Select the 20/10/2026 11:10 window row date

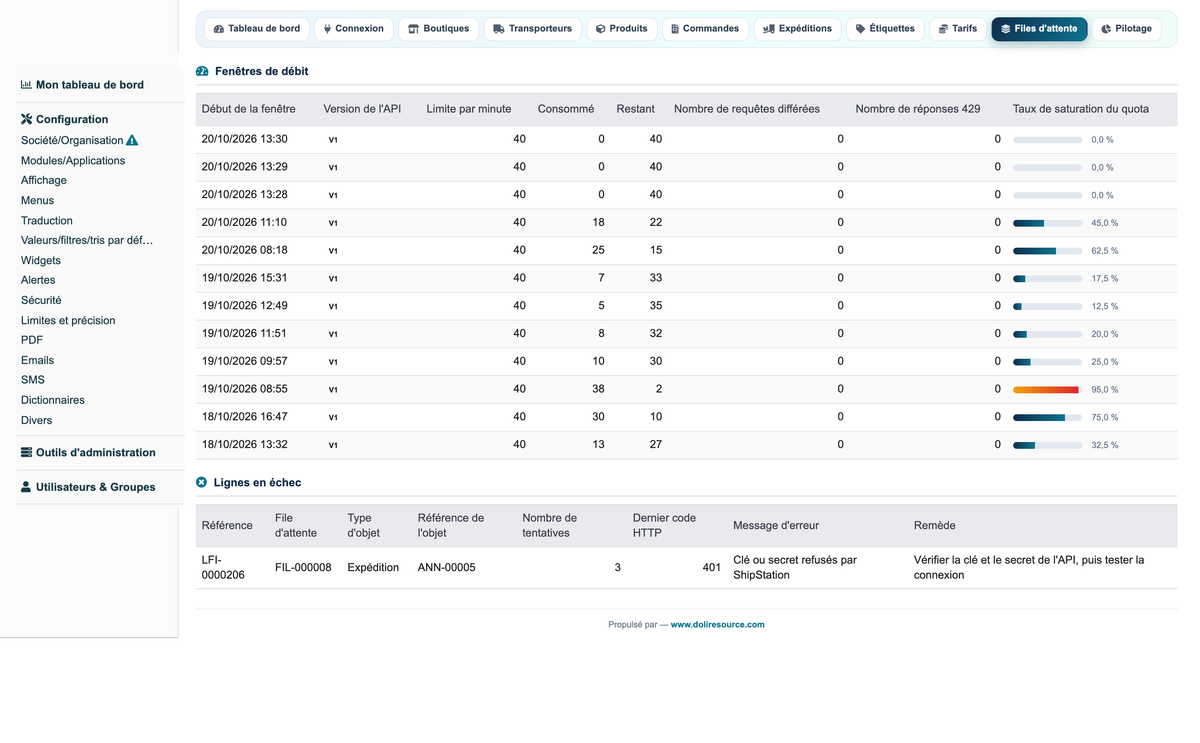pos(244,222)
